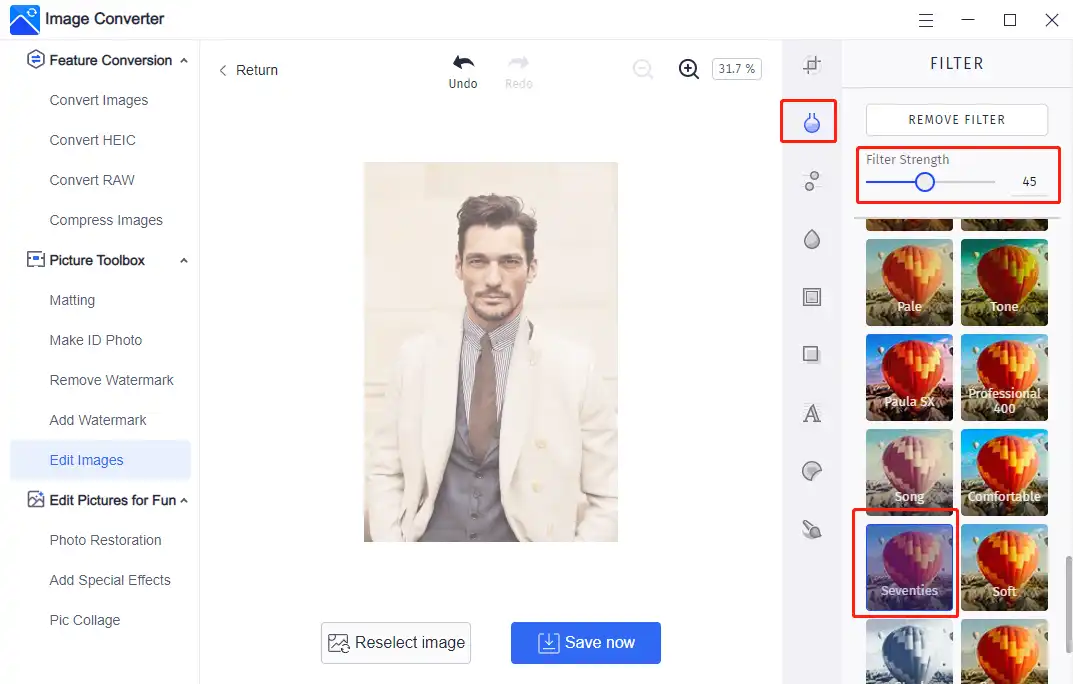Collapse the Feature Conversion section
This screenshot has width=1073, height=684.
coord(183,61)
